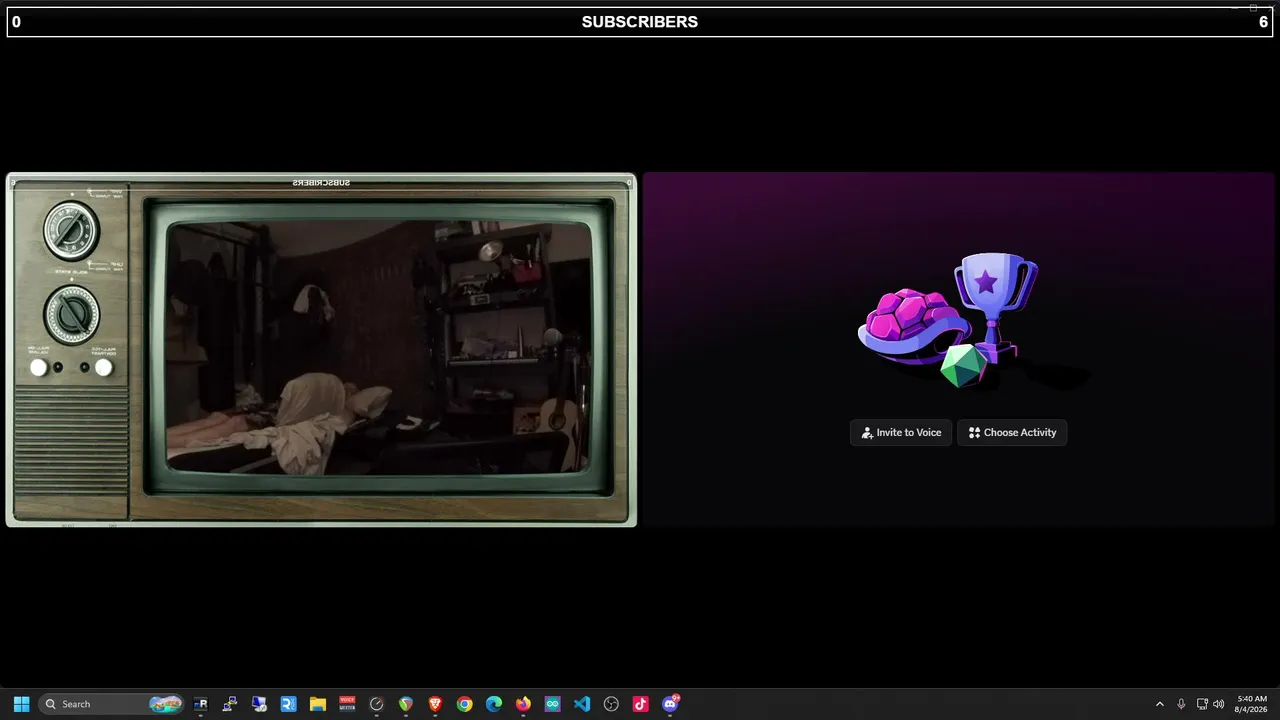The height and width of the screenshot is (720, 1280).
Task: Click the Invite to Voice button
Action: pos(901,433)
